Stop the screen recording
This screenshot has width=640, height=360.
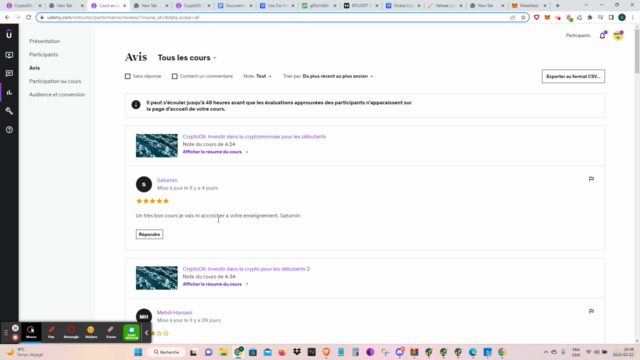(x=15, y=337)
